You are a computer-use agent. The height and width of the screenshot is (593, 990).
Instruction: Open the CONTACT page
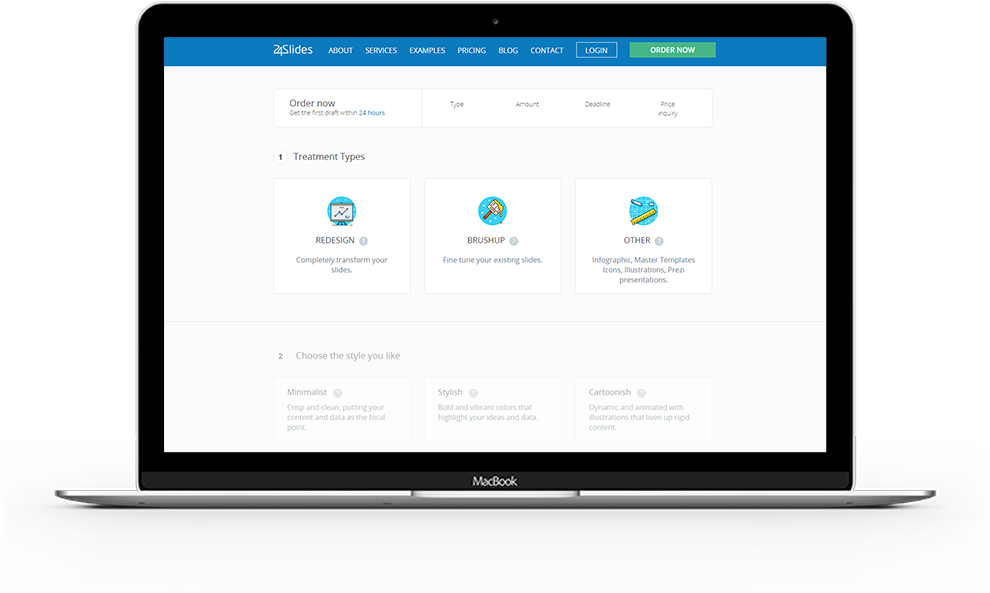click(x=547, y=51)
